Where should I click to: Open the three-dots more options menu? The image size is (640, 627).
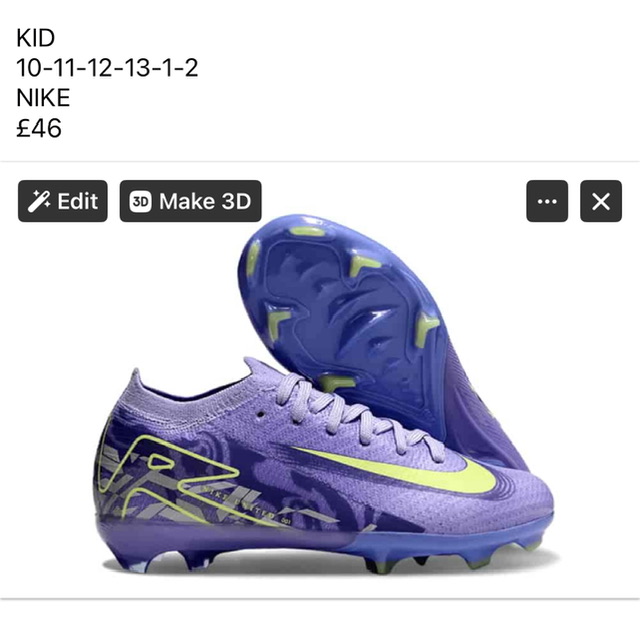(547, 201)
